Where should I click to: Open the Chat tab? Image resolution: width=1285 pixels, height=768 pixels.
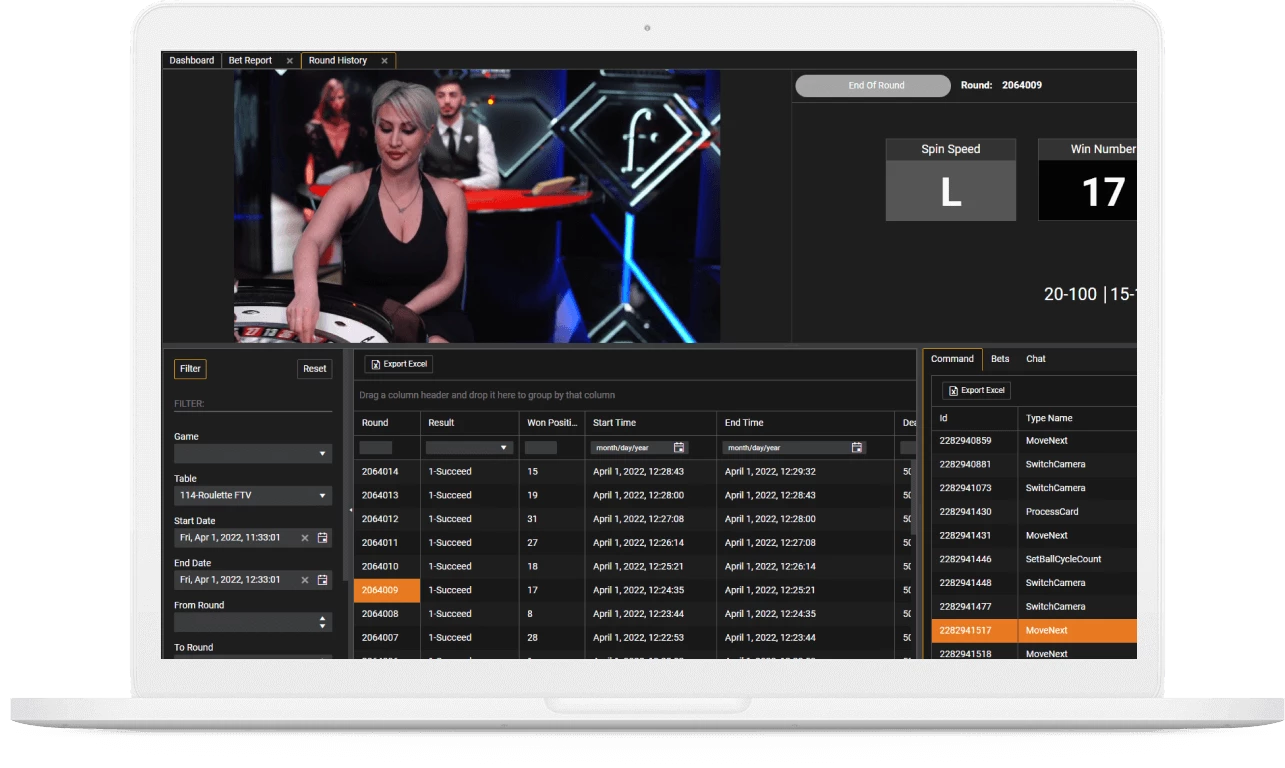[1035, 359]
